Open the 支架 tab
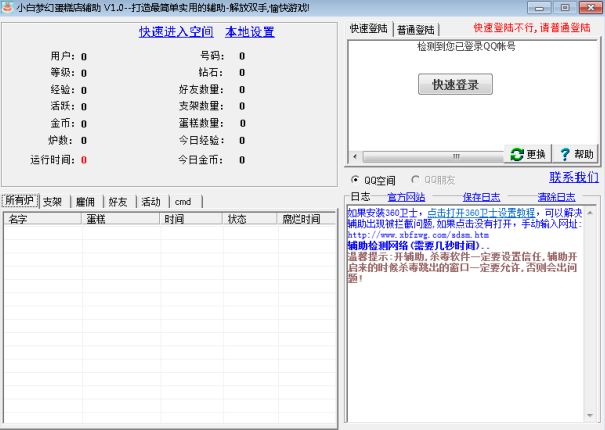This screenshot has width=605, height=430. point(54,202)
